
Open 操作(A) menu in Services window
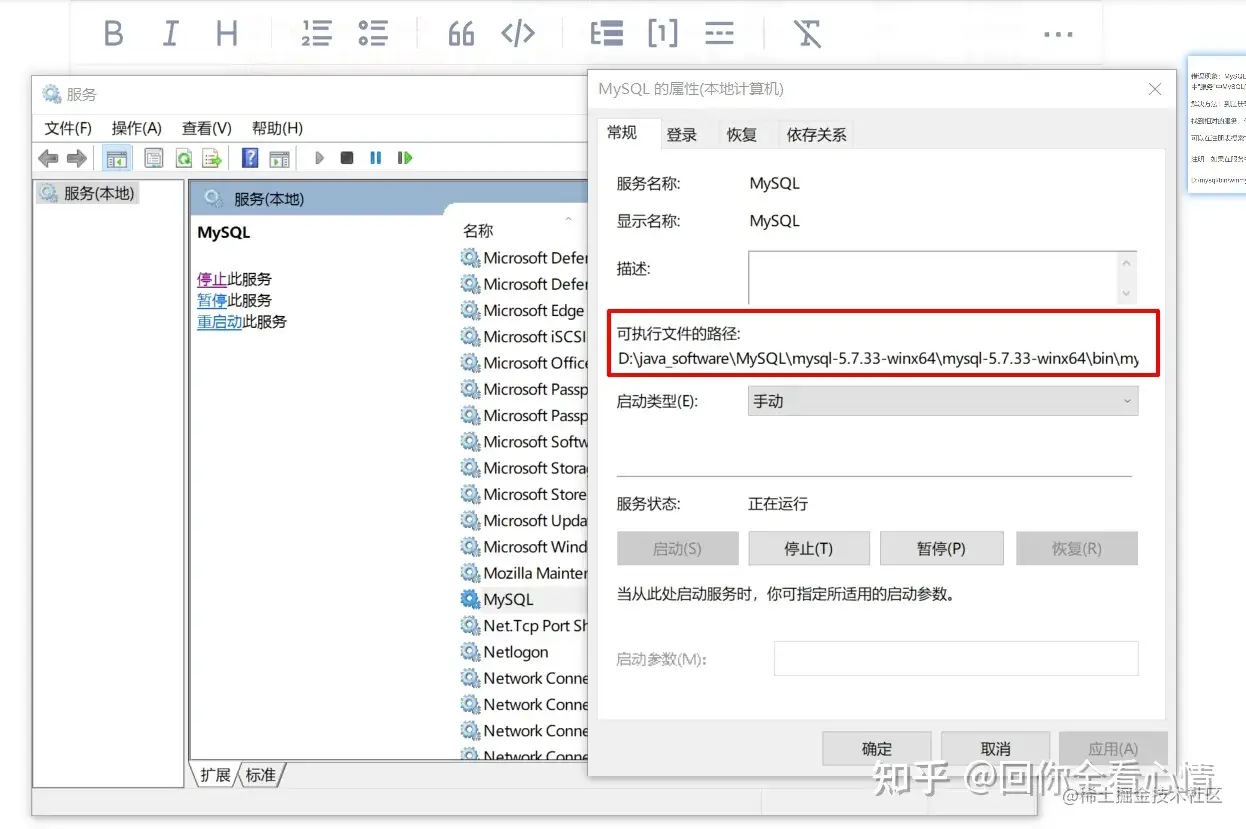click(136, 128)
